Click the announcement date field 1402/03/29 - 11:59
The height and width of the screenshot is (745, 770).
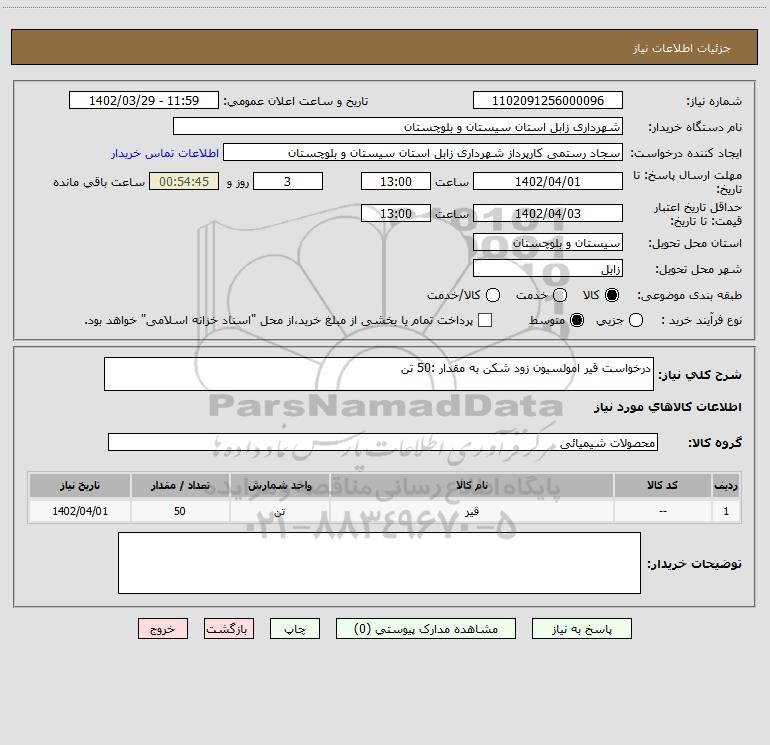(x=144, y=100)
